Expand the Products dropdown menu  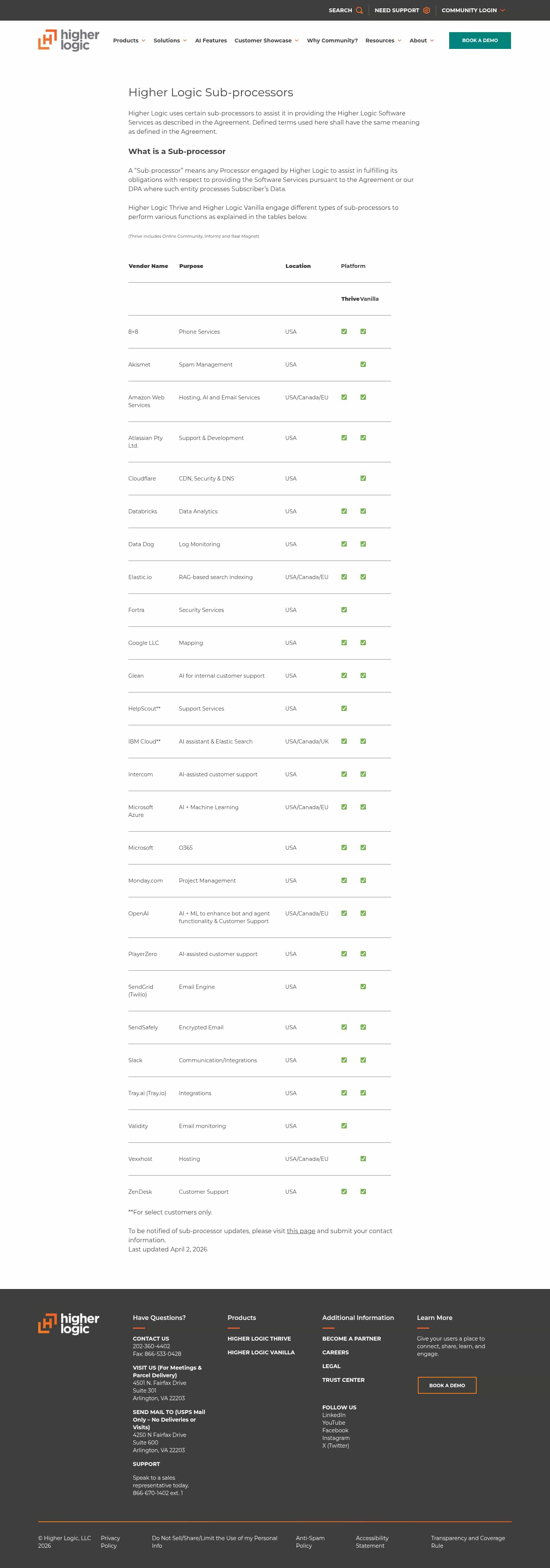[129, 41]
